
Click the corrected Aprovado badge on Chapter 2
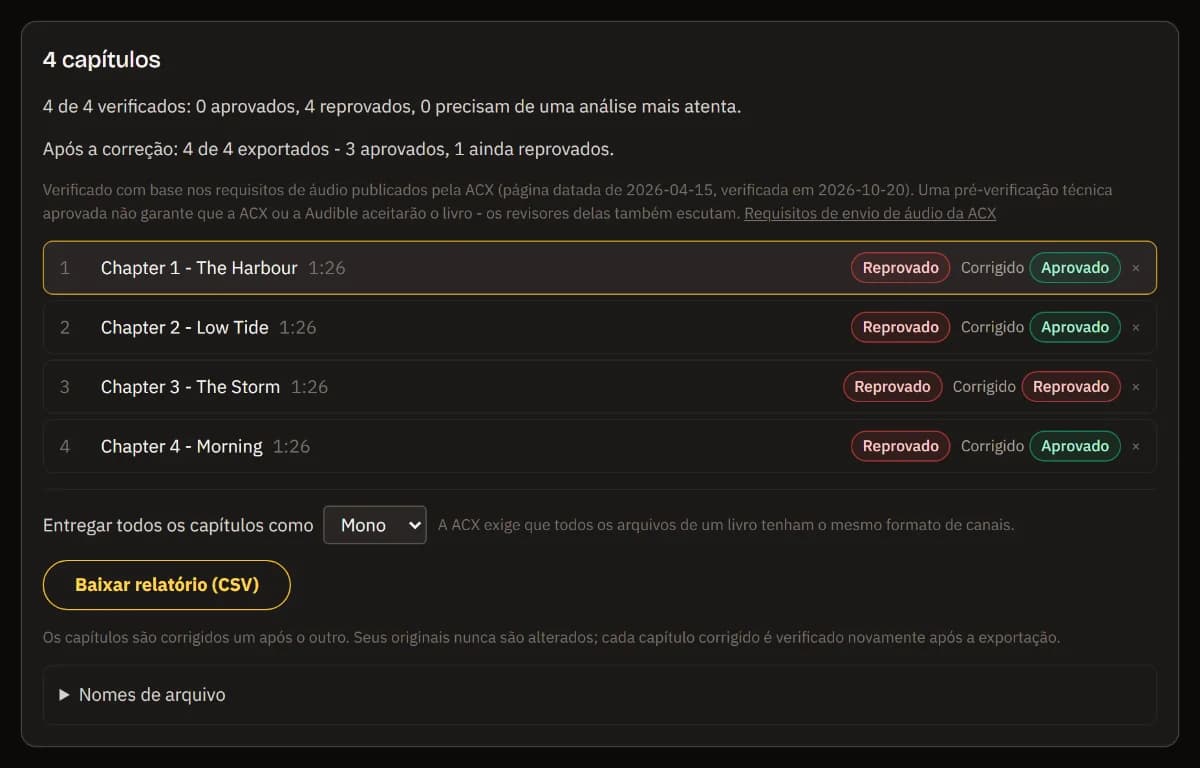pos(1075,327)
